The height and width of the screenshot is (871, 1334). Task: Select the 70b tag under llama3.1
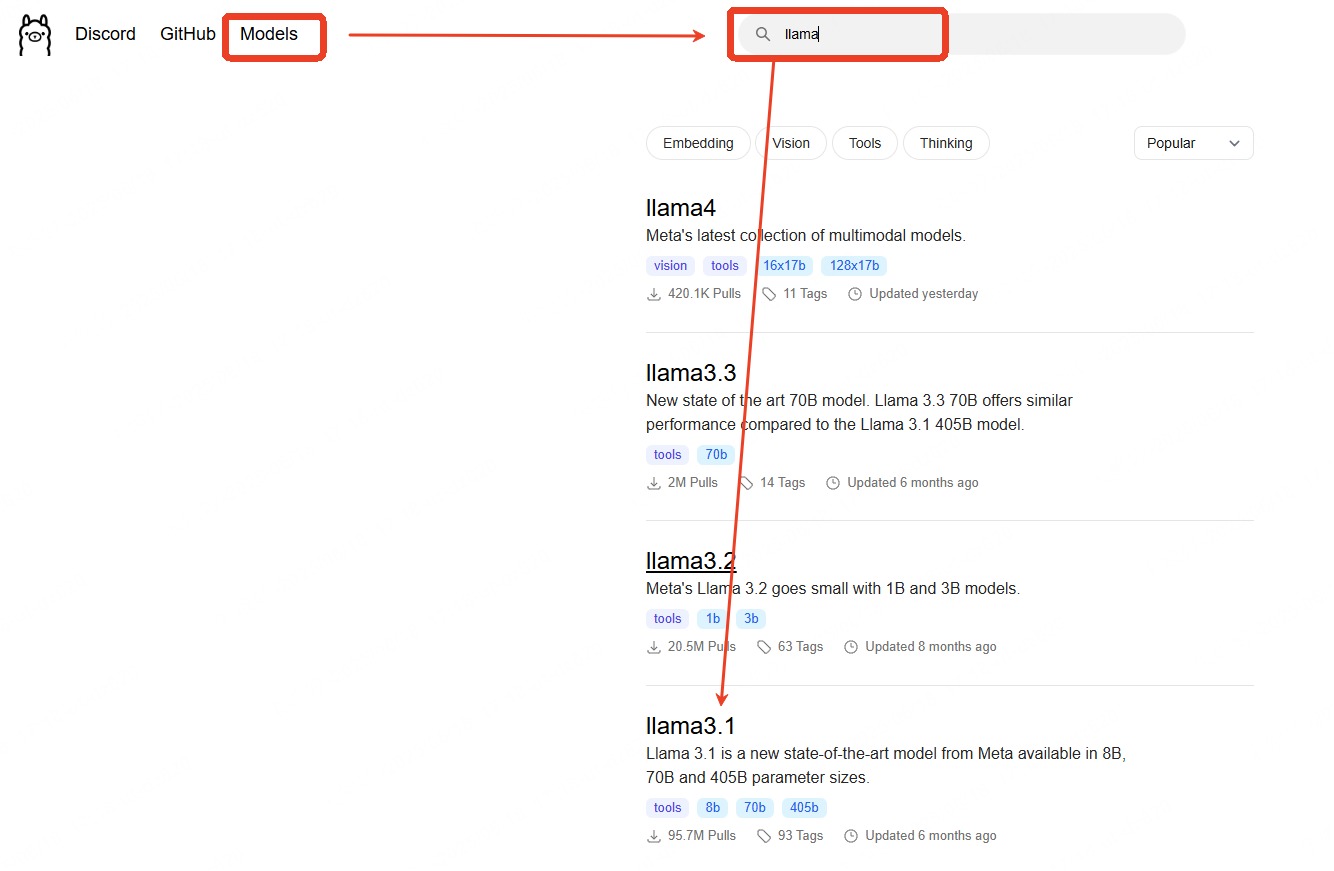pyautogui.click(x=755, y=808)
